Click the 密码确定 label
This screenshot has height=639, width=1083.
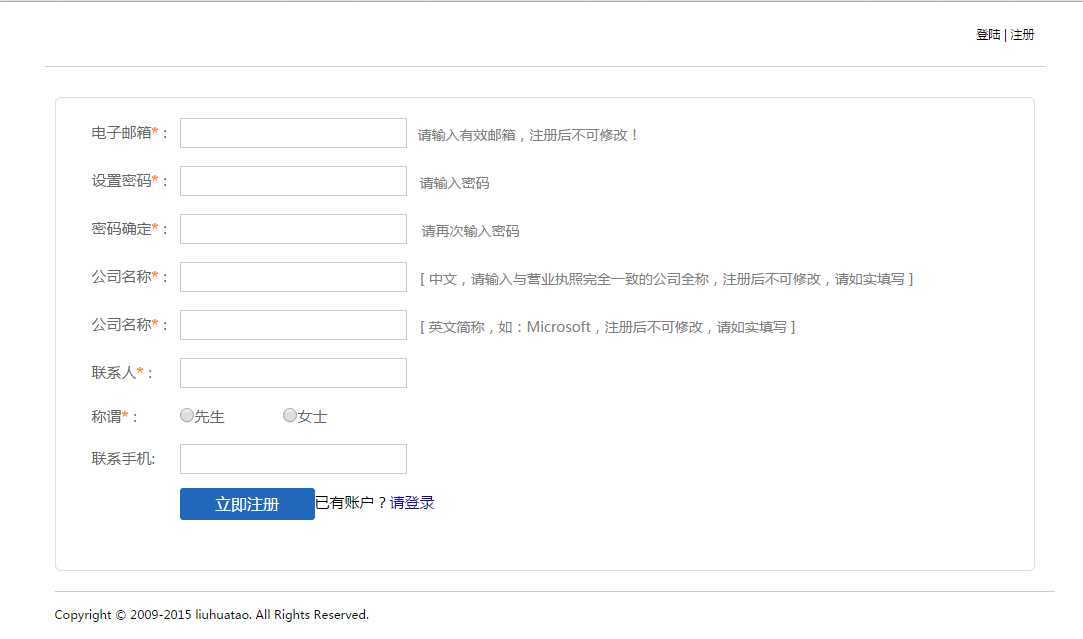coord(129,229)
